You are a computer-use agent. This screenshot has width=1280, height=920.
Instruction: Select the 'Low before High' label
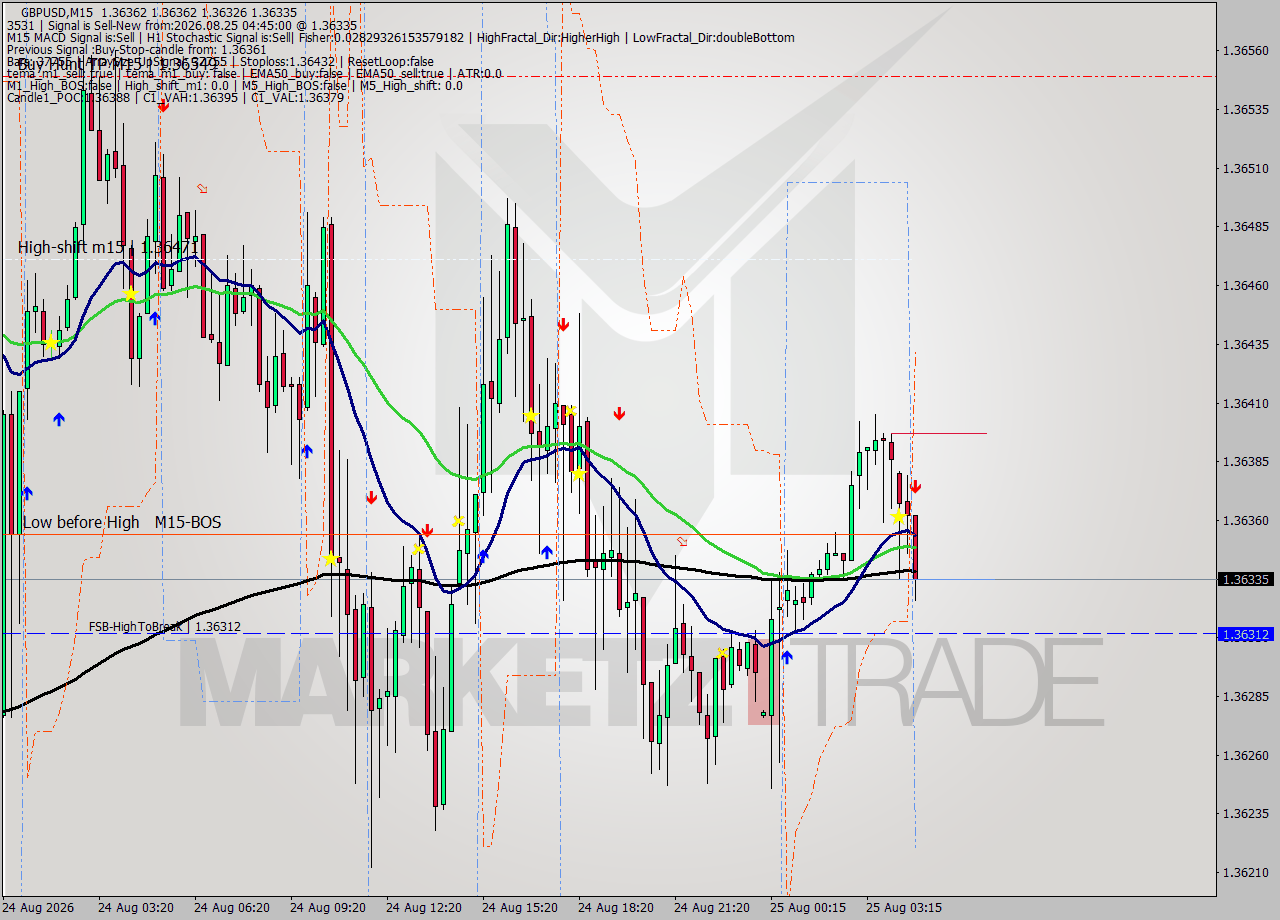(81, 522)
